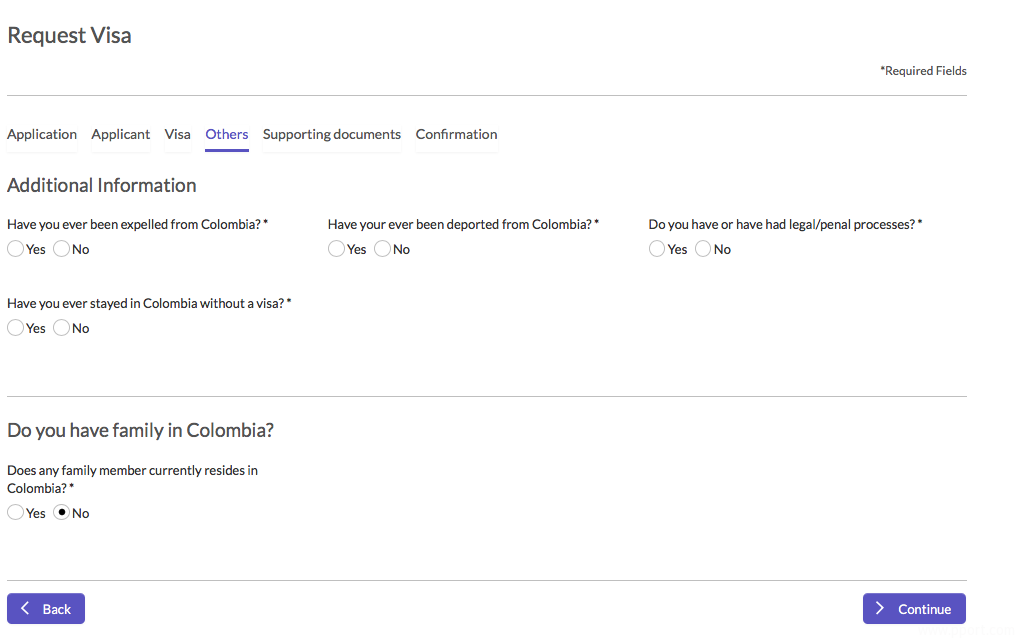Image resolution: width=1015 pixels, height=638 pixels.
Task: Select No for stayed without a visa
Action: click(x=62, y=328)
